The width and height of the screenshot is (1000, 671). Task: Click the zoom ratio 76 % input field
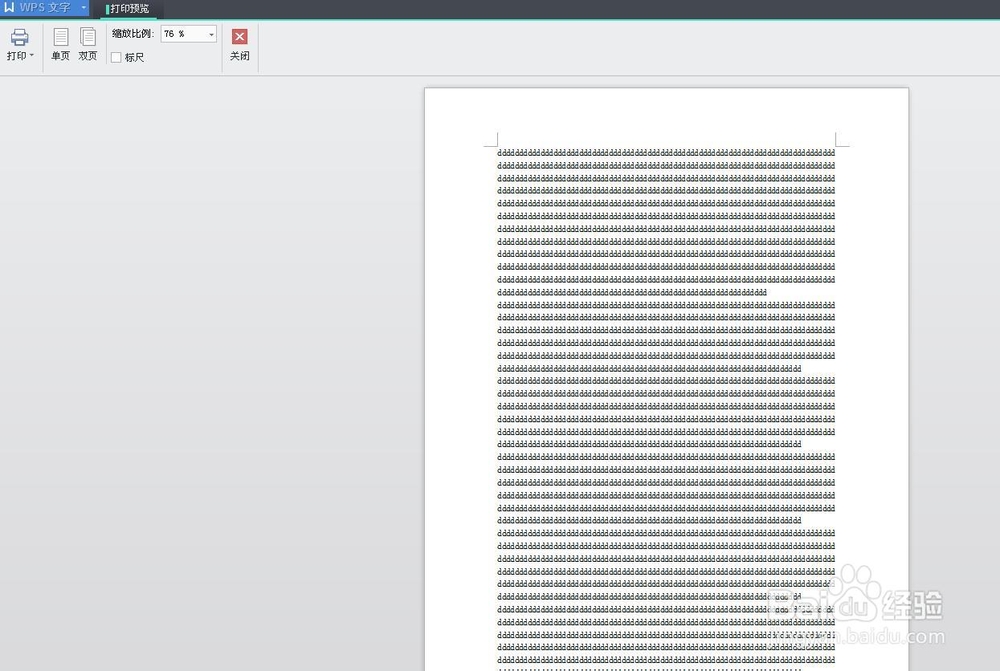point(184,34)
